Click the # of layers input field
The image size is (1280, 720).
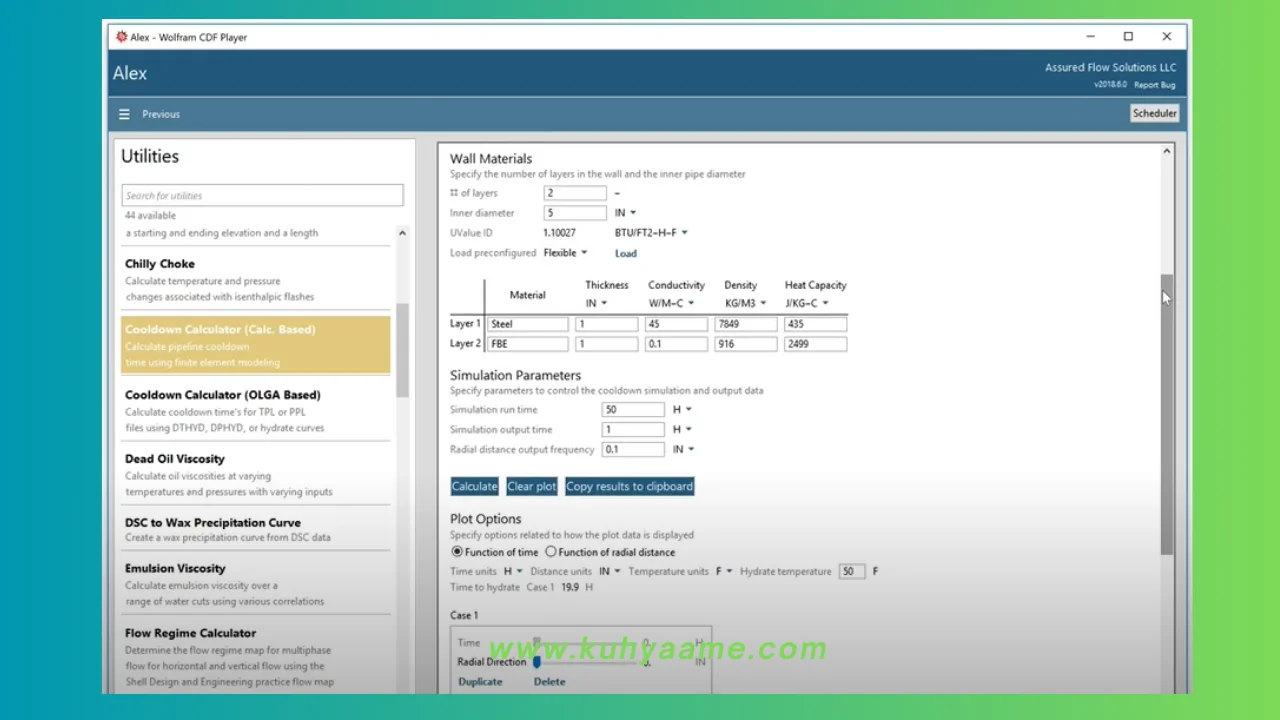pos(575,193)
